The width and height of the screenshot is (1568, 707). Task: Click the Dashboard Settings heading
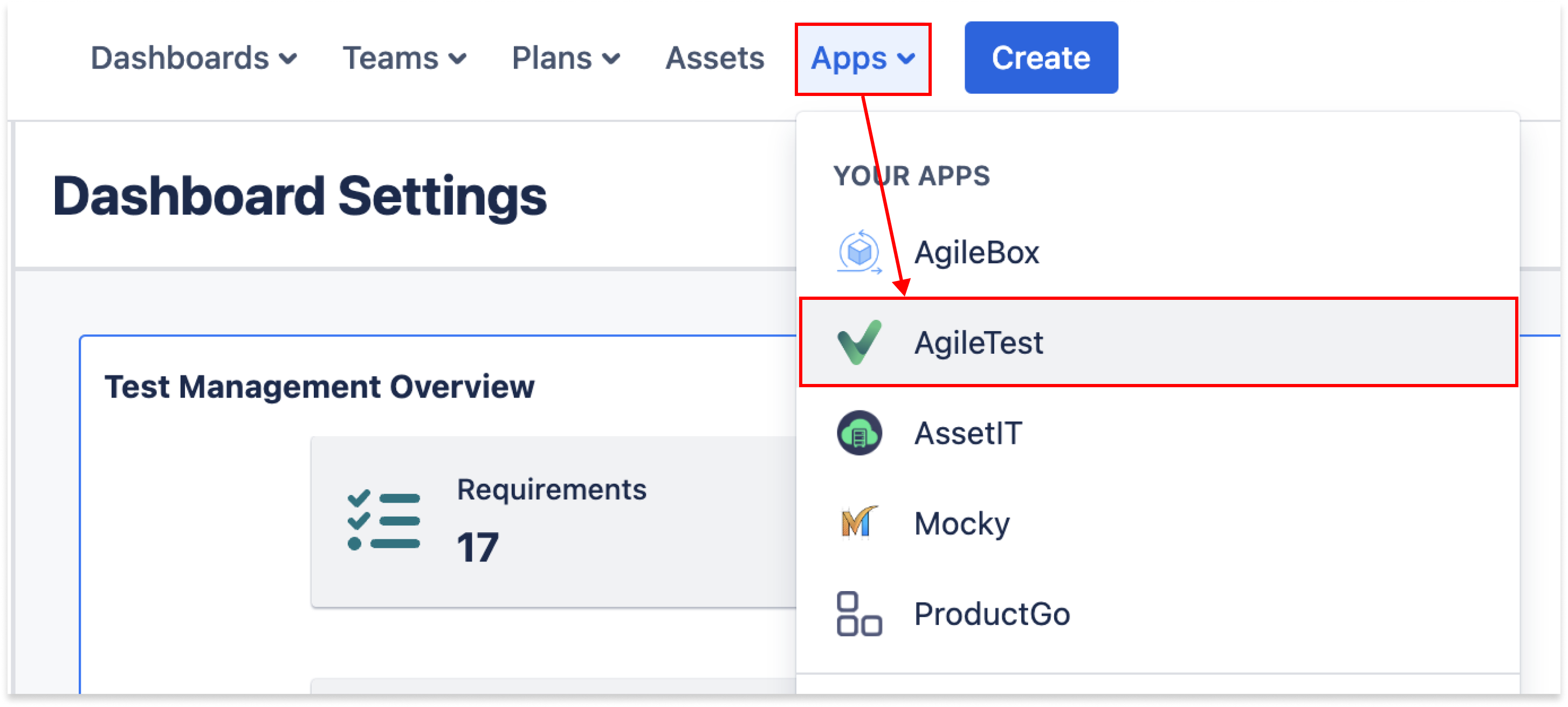[x=299, y=196]
